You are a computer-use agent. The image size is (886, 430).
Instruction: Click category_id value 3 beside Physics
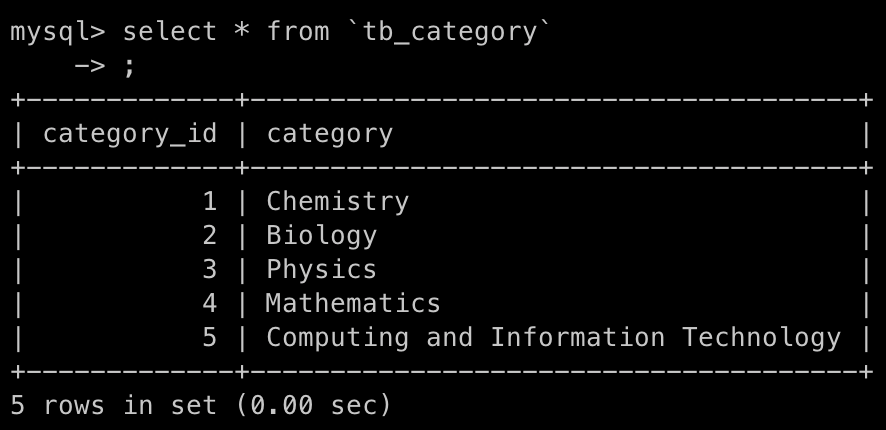pyautogui.click(x=209, y=270)
